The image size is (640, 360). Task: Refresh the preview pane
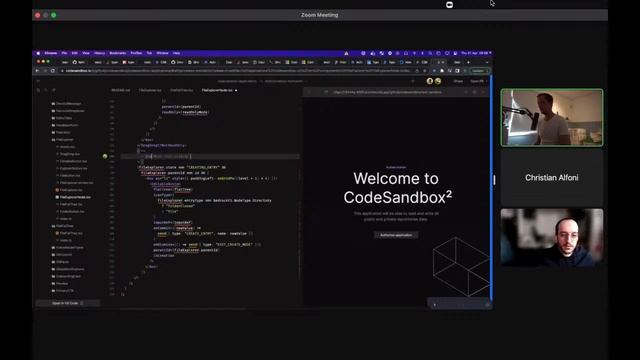(x=326, y=92)
